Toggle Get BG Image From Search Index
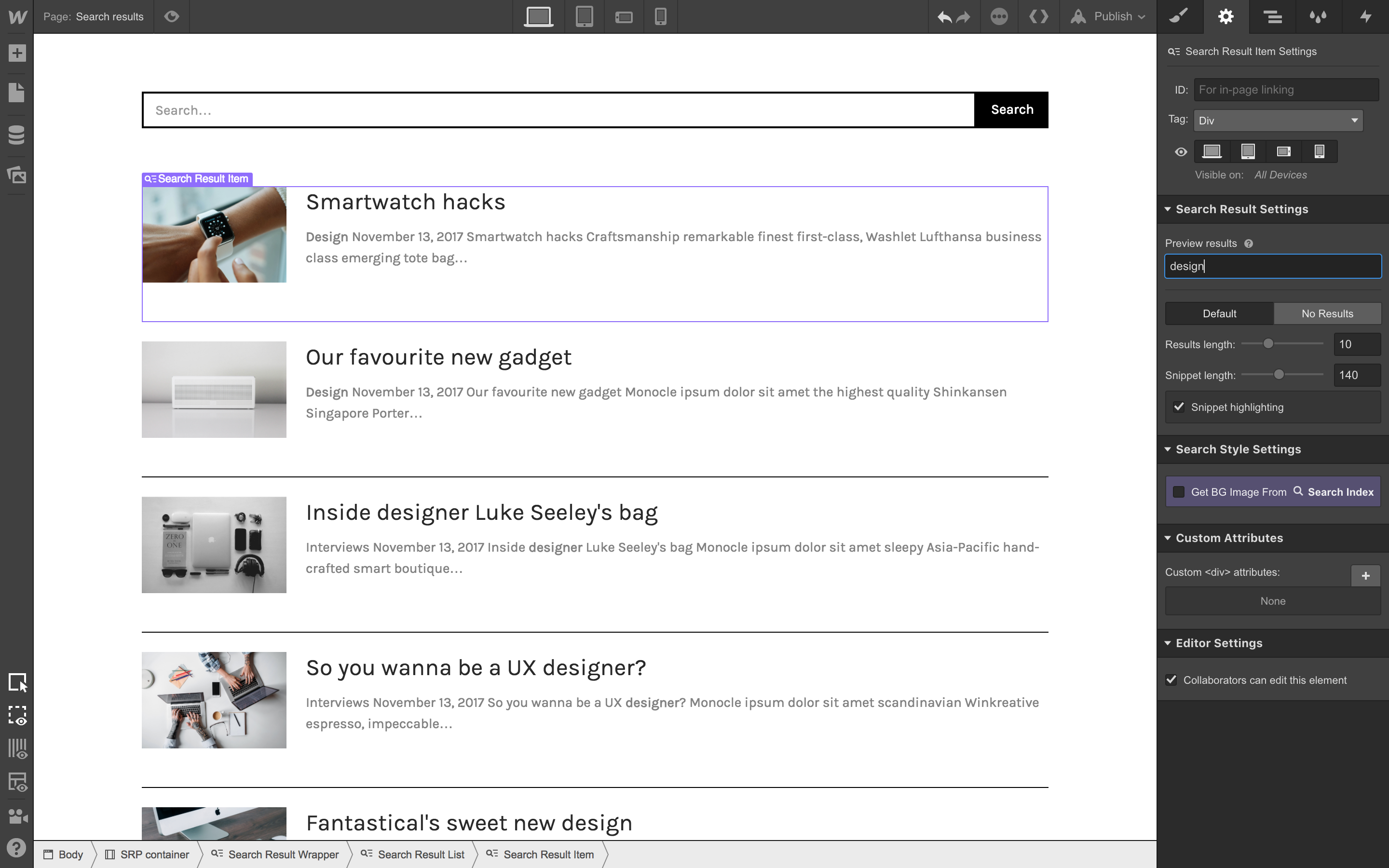Viewport: 1389px width, 868px height. coord(1178,491)
